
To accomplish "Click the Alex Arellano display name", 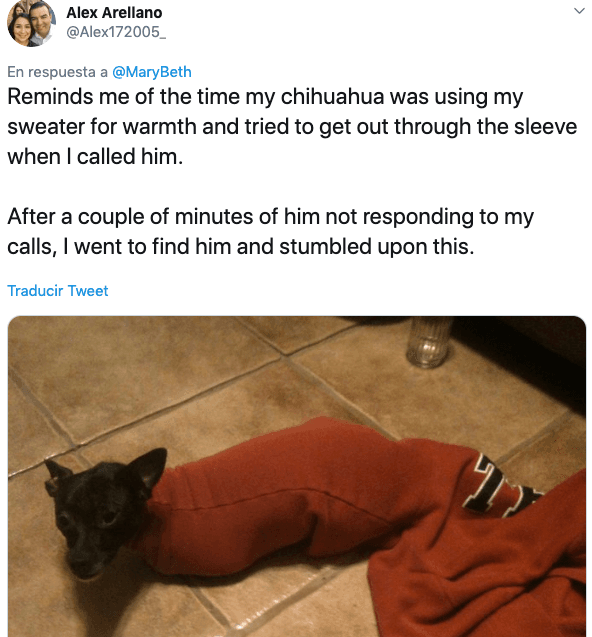I will click(114, 13).
